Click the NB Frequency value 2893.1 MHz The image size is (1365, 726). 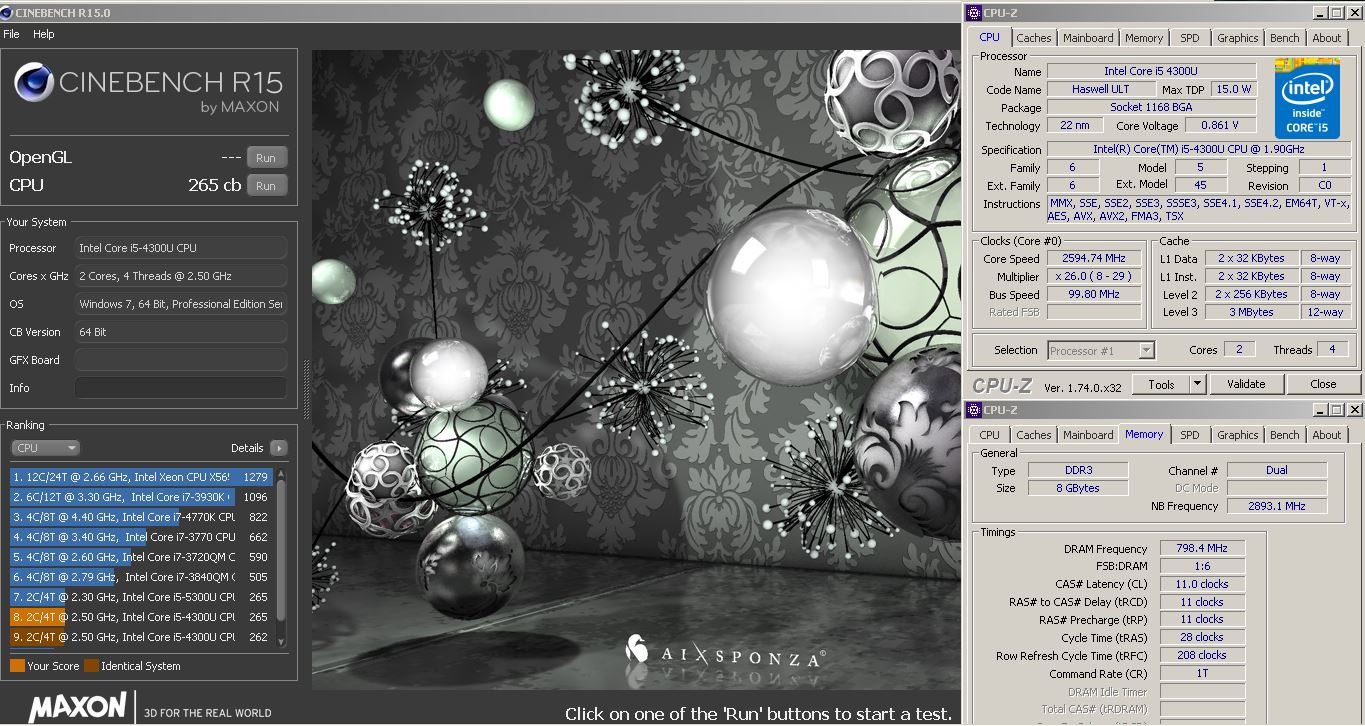[x=1277, y=507]
